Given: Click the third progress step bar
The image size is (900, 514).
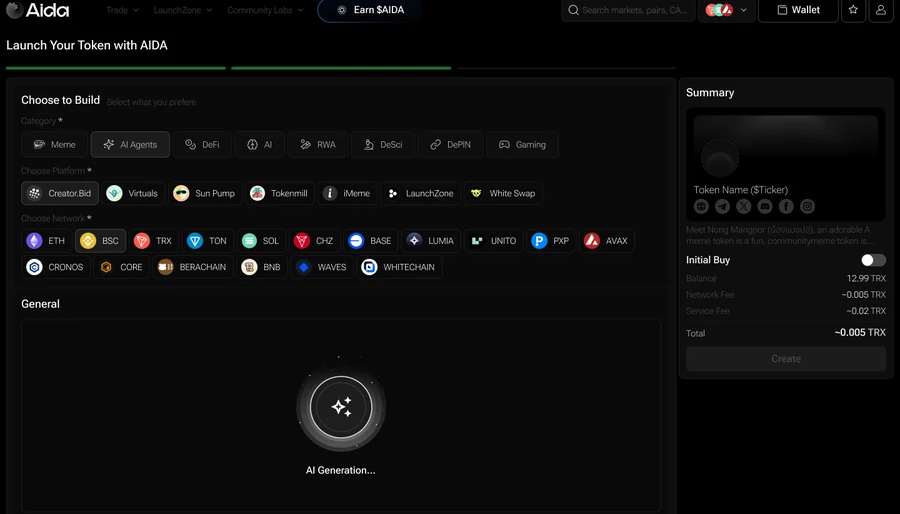Looking at the screenshot, I should (567, 68).
